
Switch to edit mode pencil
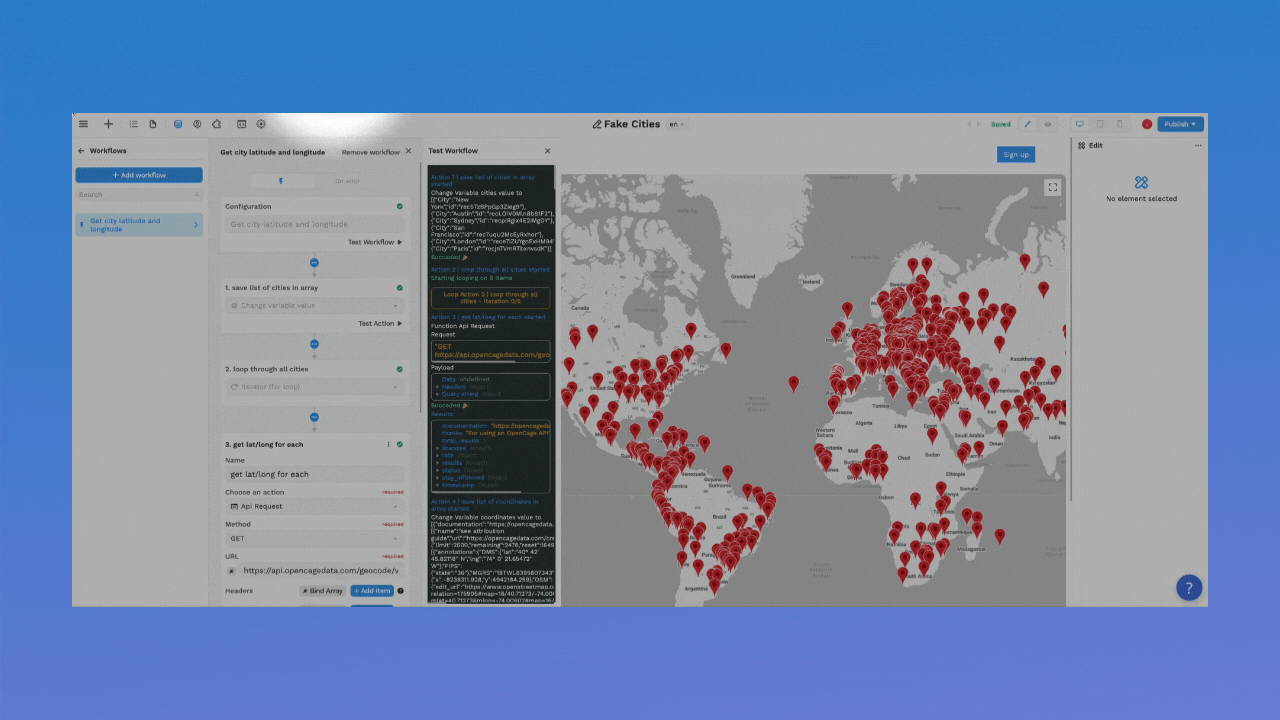[1028, 124]
